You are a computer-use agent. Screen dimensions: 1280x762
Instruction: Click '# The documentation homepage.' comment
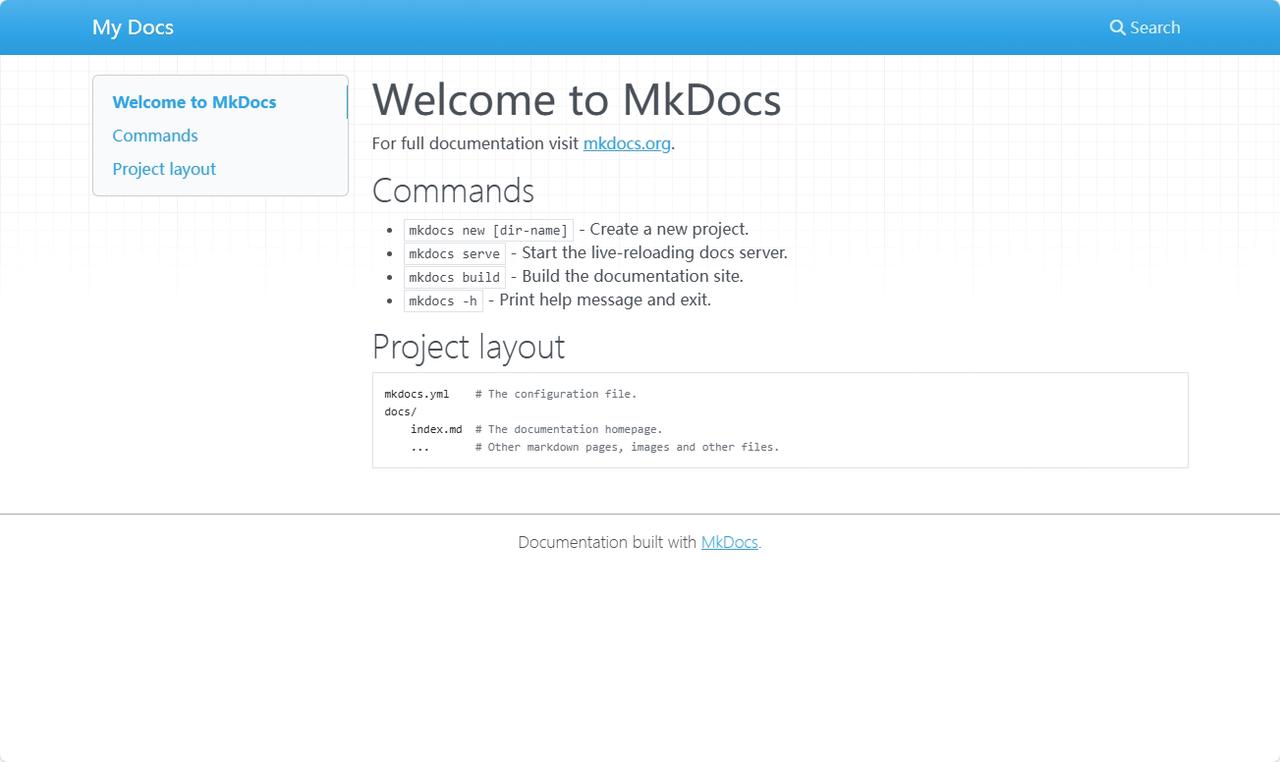[x=569, y=430]
